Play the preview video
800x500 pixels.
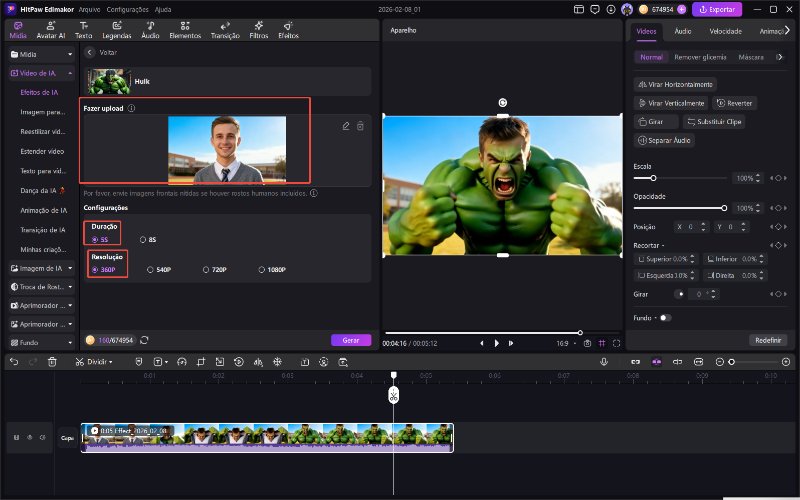[496, 343]
